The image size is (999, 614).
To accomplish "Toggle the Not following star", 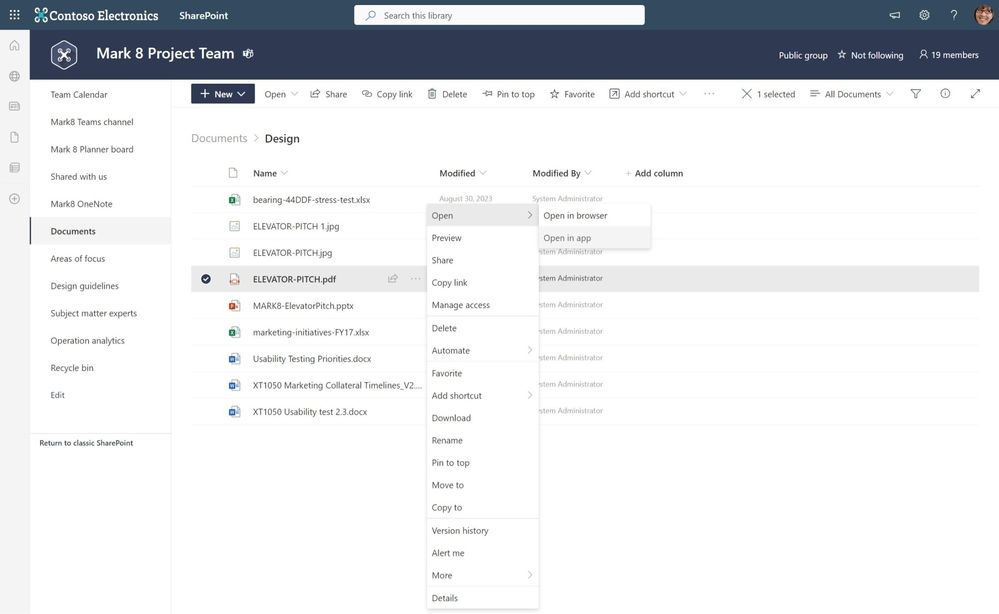I will [842, 55].
